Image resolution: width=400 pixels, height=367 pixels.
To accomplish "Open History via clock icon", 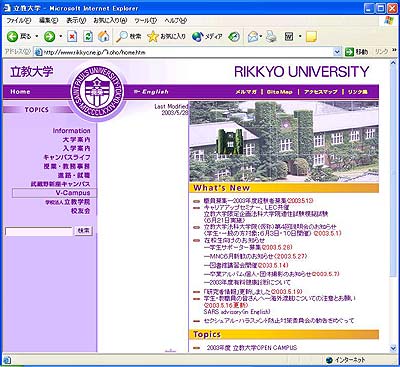I will tap(234, 36).
